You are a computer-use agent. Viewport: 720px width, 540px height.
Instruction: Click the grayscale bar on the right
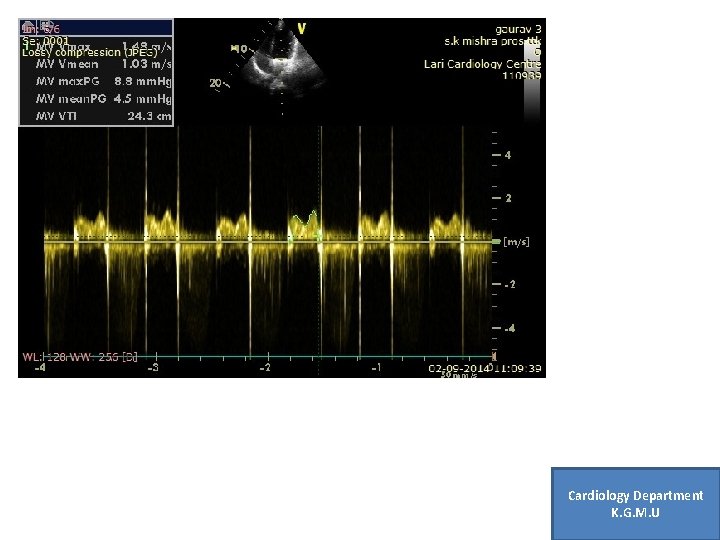532,82
